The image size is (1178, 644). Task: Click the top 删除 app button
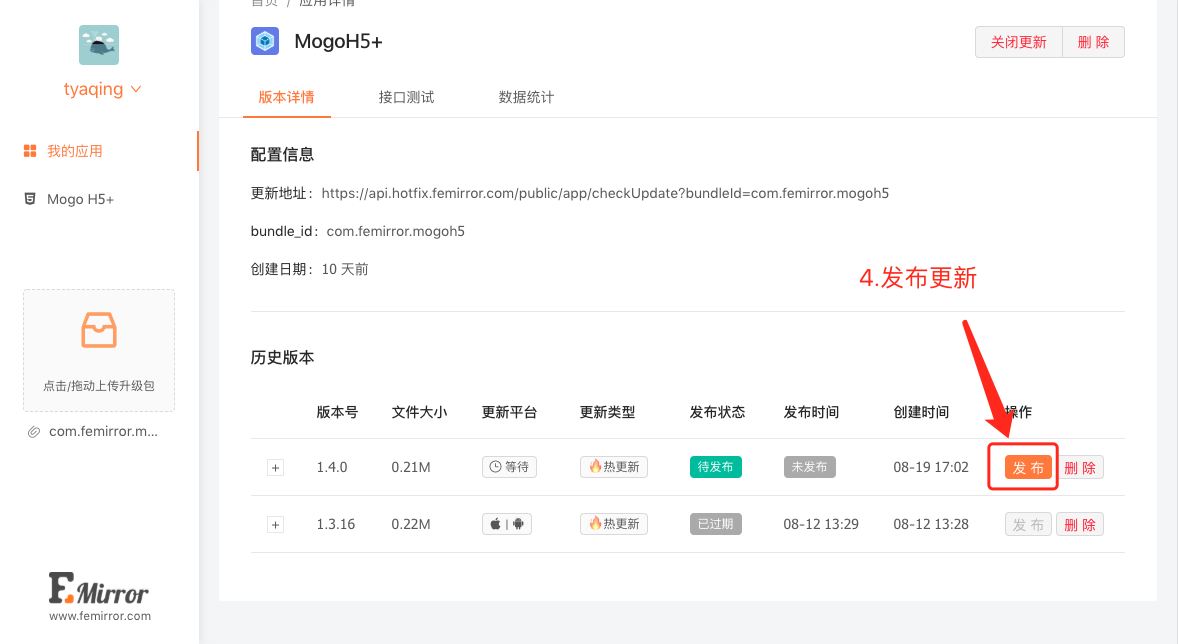click(1093, 42)
